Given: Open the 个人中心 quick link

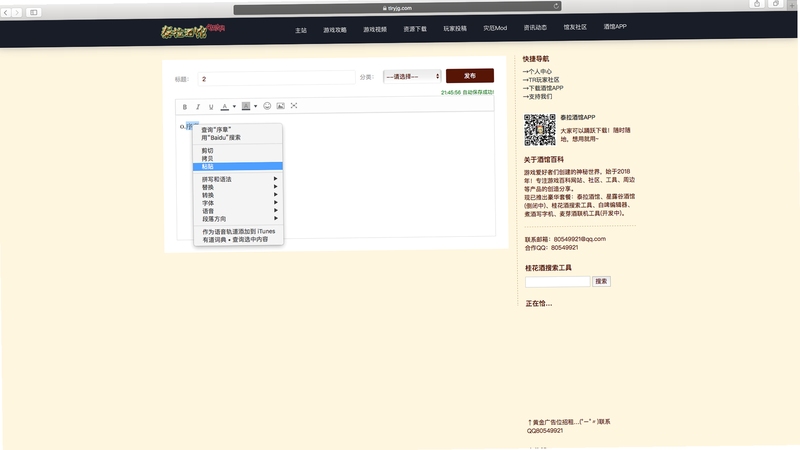Looking at the screenshot, I should (537, 71).
